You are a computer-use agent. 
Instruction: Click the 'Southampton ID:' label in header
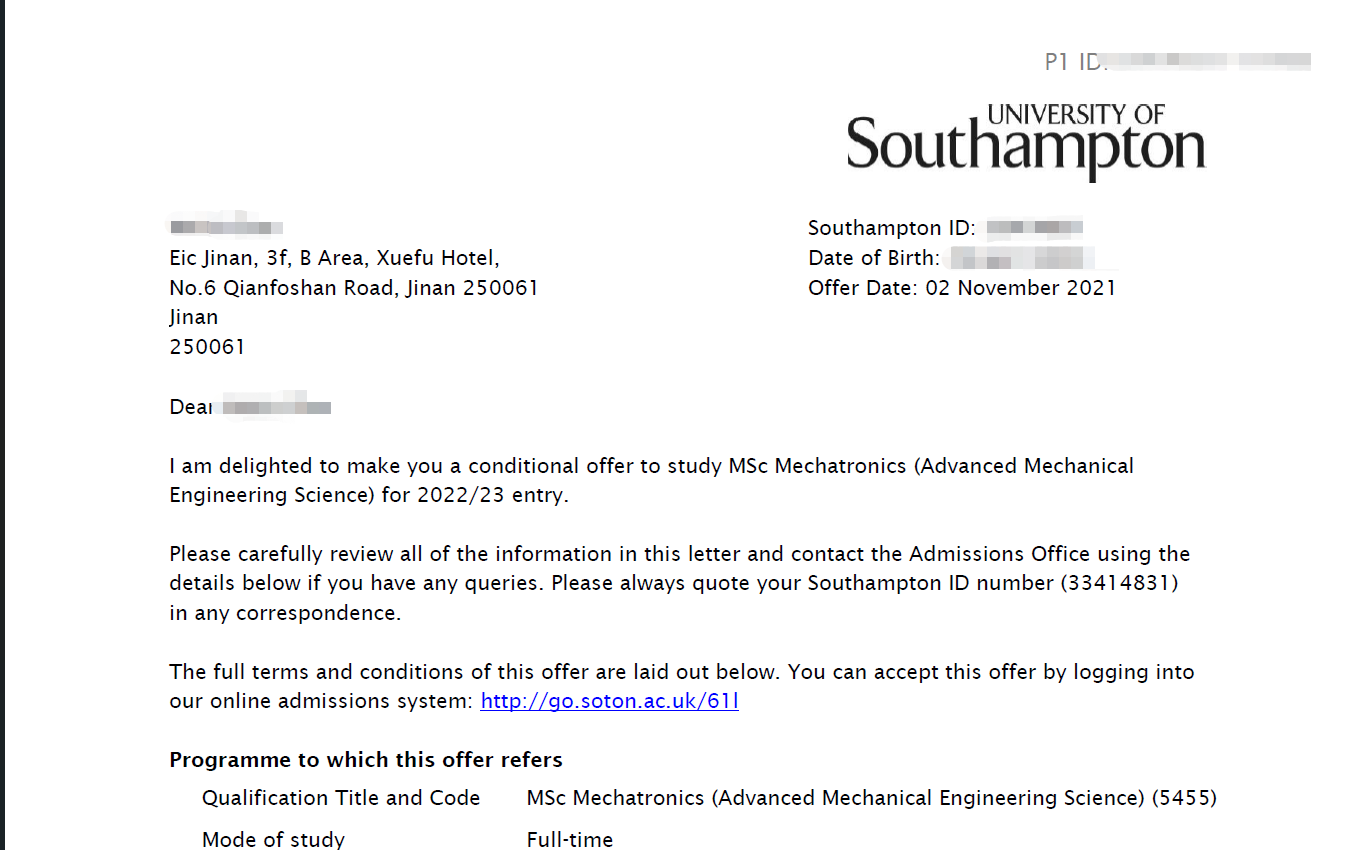tap(891, 228)
